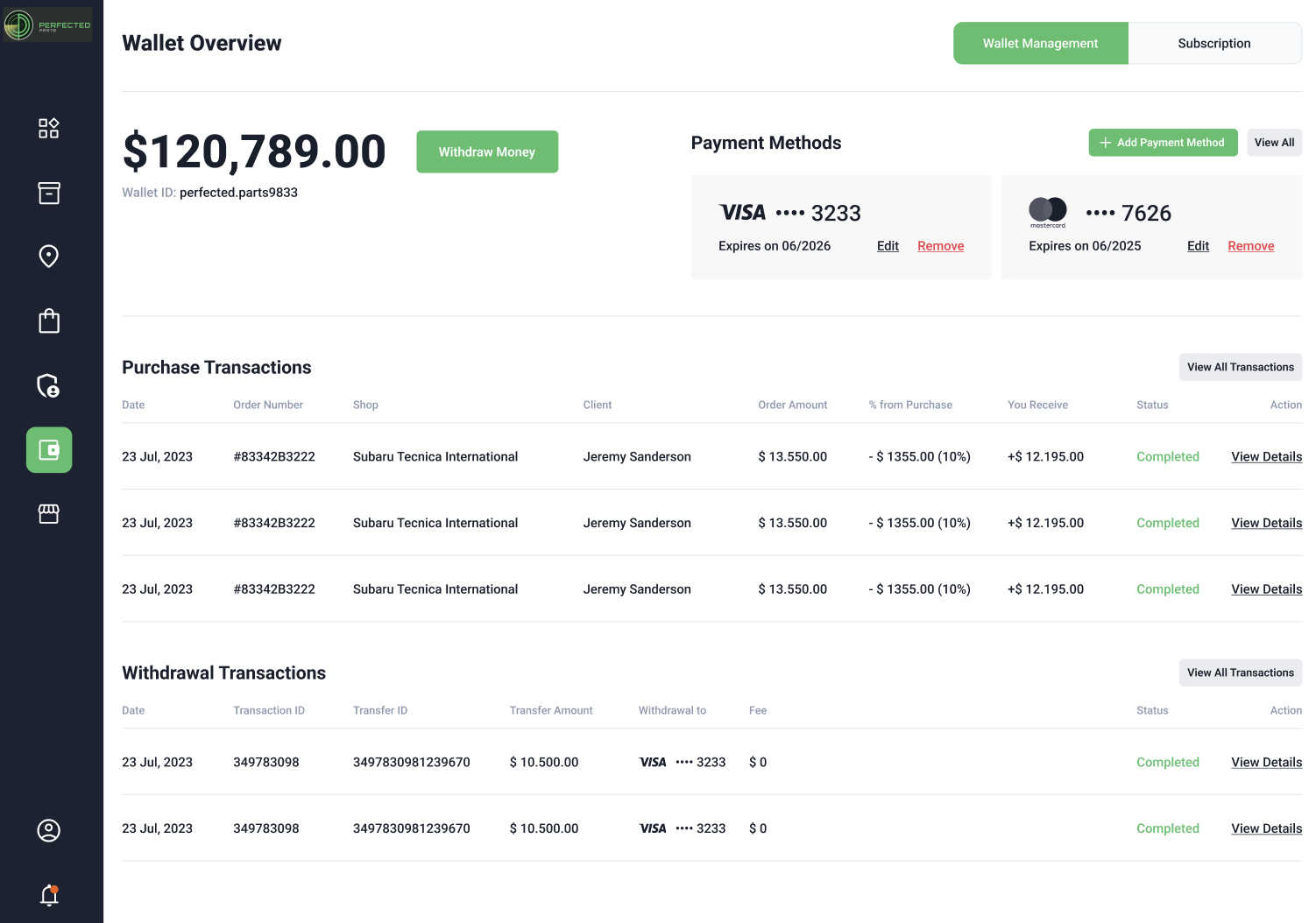Open the dashboard grid icon in sidebar

pyautogui.click(x=49, y=129)
